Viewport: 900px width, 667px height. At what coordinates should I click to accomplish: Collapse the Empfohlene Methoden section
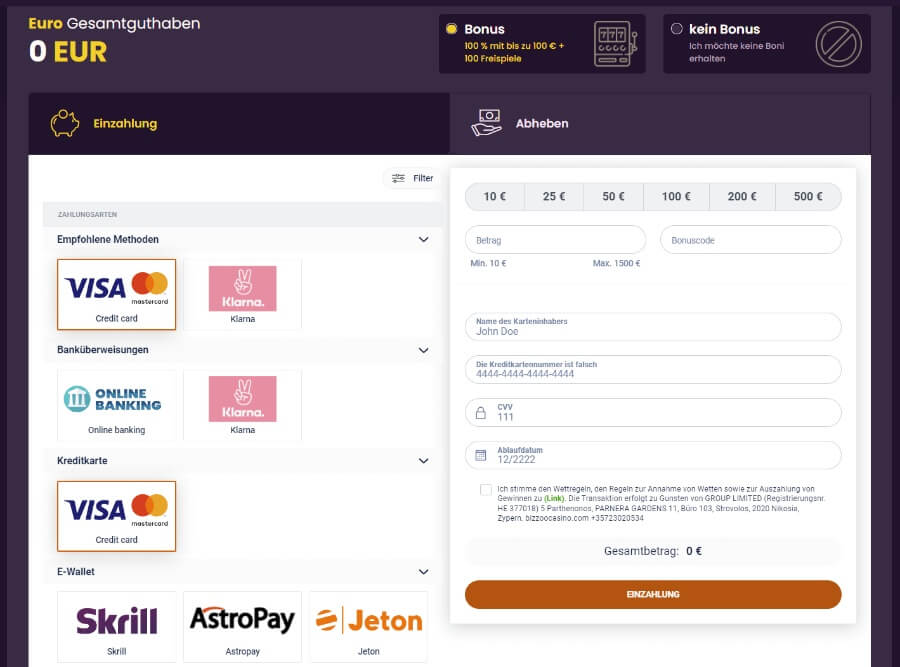coord(424,239)
